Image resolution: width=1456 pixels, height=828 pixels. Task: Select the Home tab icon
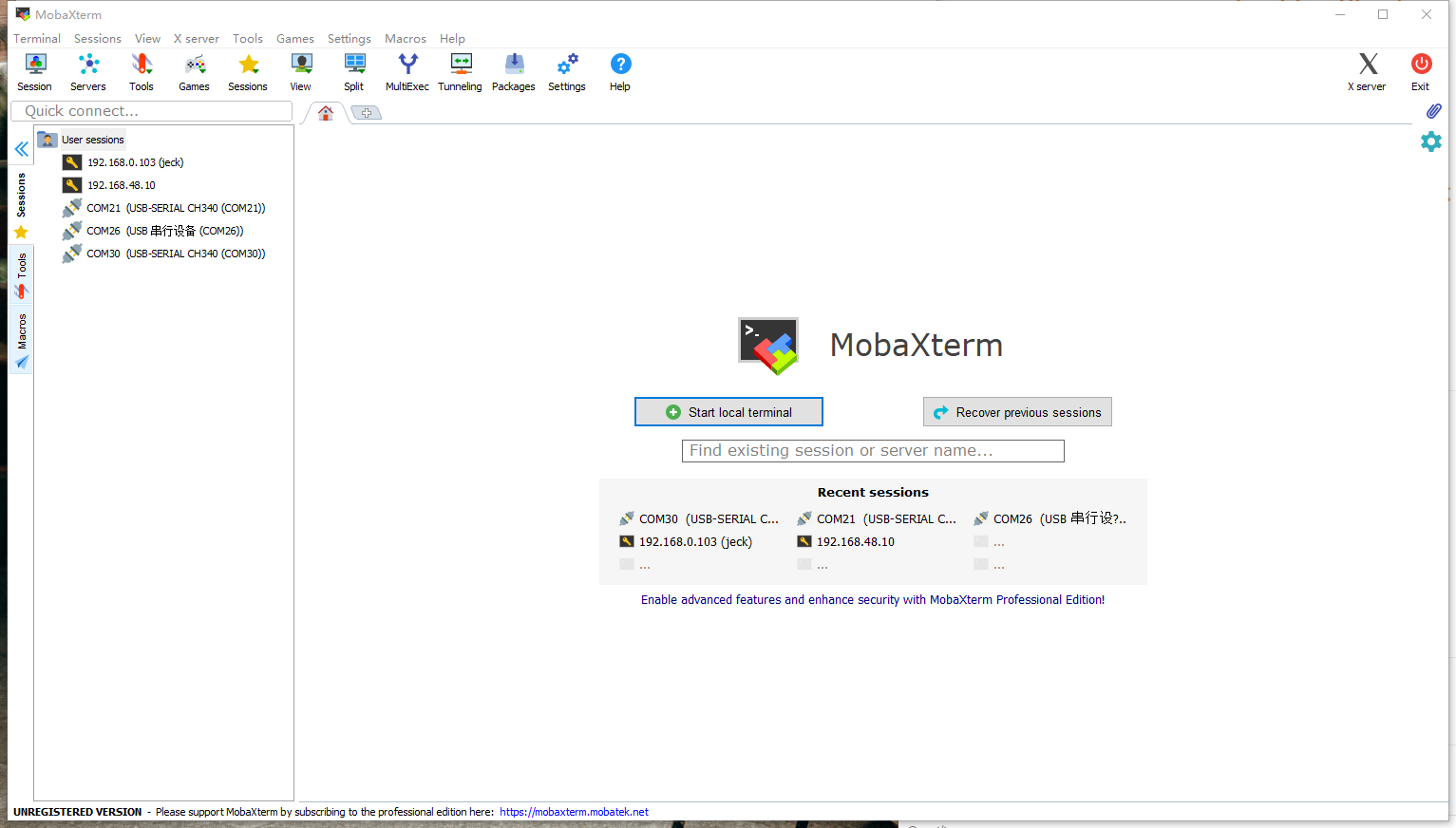pos(326,113)
